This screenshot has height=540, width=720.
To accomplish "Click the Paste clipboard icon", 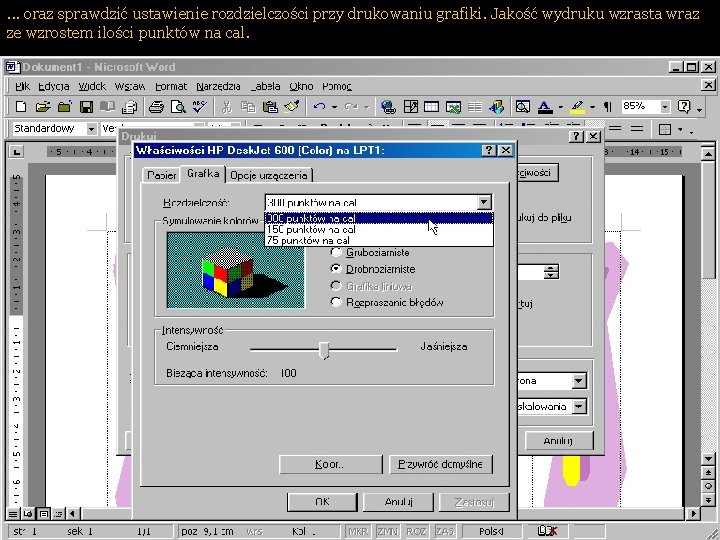I will point(270,107).
